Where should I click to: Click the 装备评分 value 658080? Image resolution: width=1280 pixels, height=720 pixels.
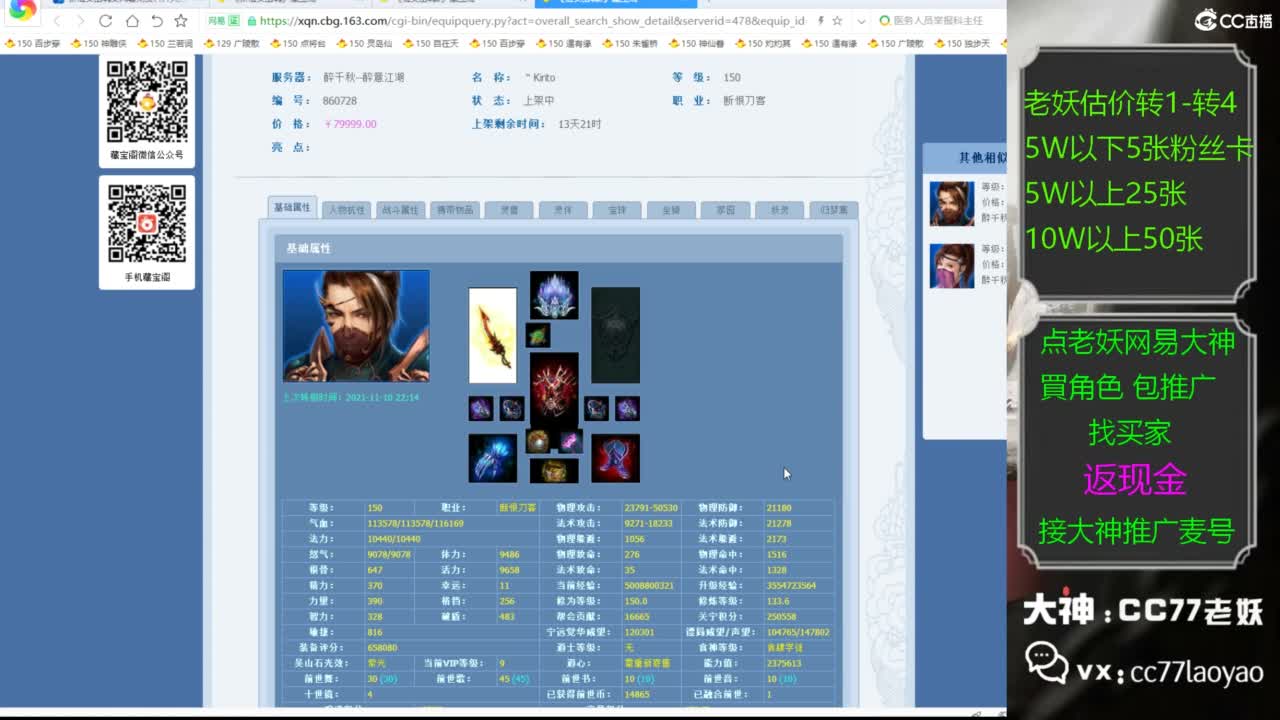click(382, 648)
